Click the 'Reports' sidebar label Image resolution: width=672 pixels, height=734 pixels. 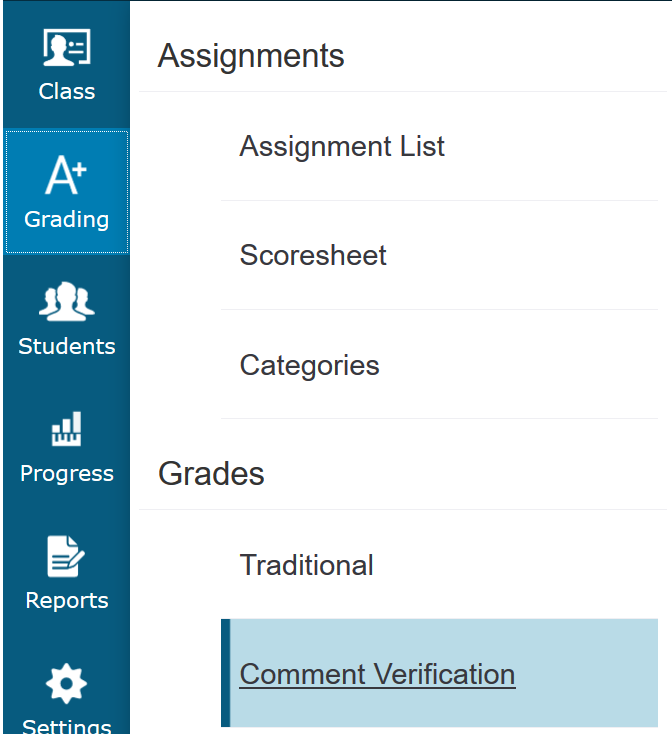pyautogui.click(x=66, y=600)
